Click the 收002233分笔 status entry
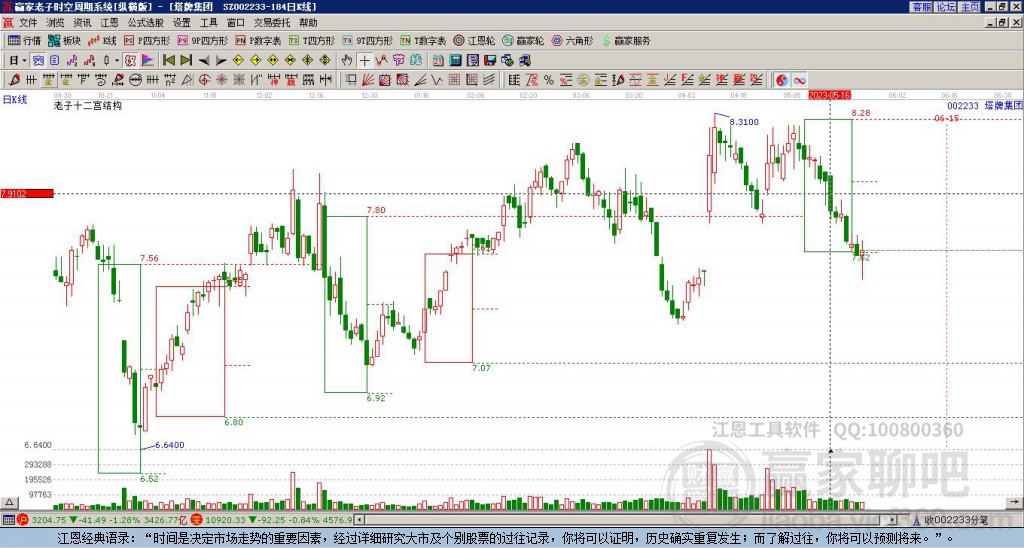The height and width of the screenshot is (548, 1024). 957,520
